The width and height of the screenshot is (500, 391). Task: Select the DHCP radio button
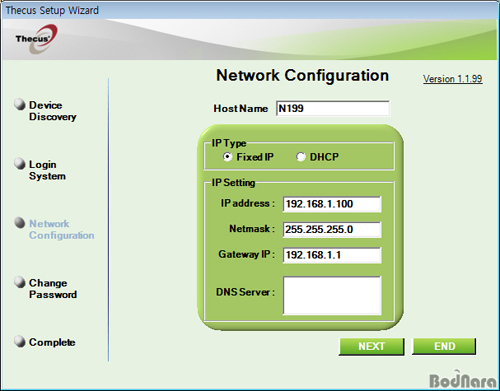(x=301, y=157)
